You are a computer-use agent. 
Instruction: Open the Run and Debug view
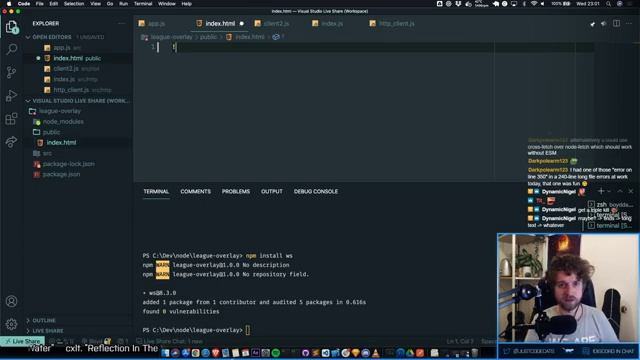(11, 96)
